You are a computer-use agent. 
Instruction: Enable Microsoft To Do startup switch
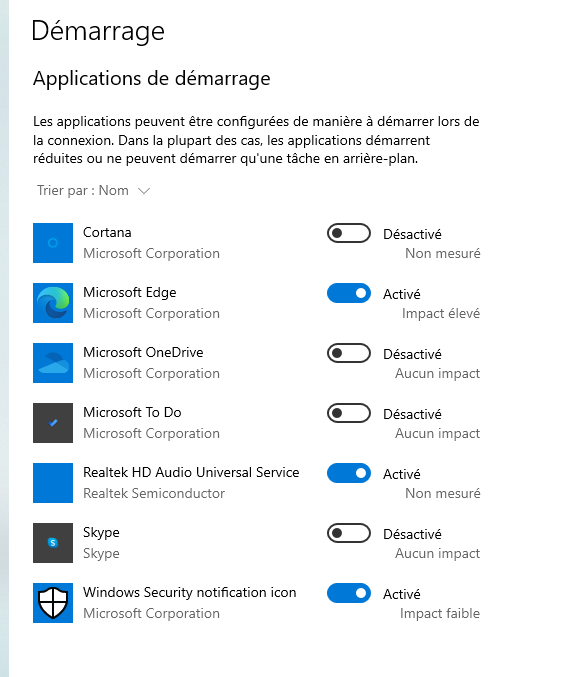pyautogui.click(x=349, y=413)
